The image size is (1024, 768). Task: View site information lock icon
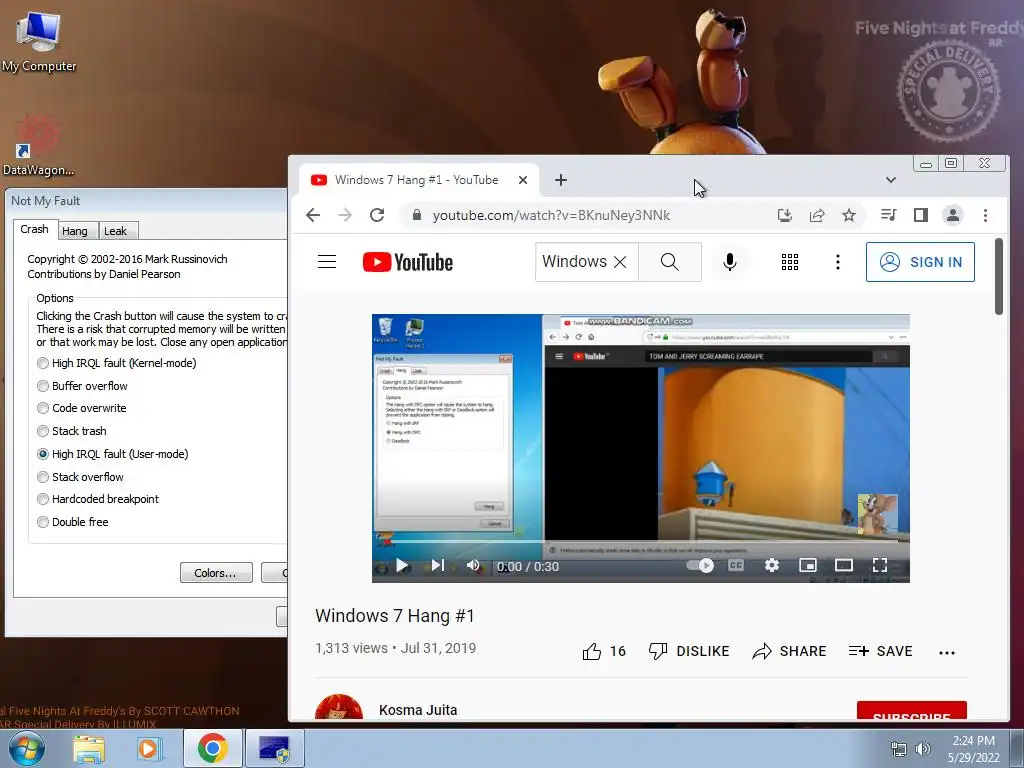416,215
